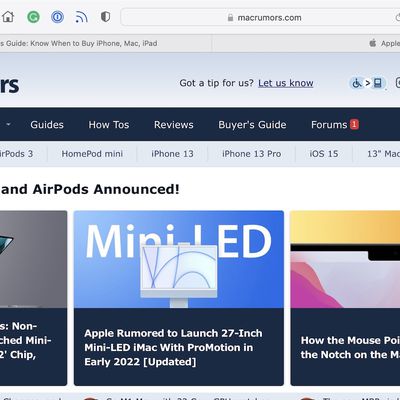The width and height of the screenshot is (400, 400).
Task: Switch to the Apple browser tab
Action: [307, 43]
